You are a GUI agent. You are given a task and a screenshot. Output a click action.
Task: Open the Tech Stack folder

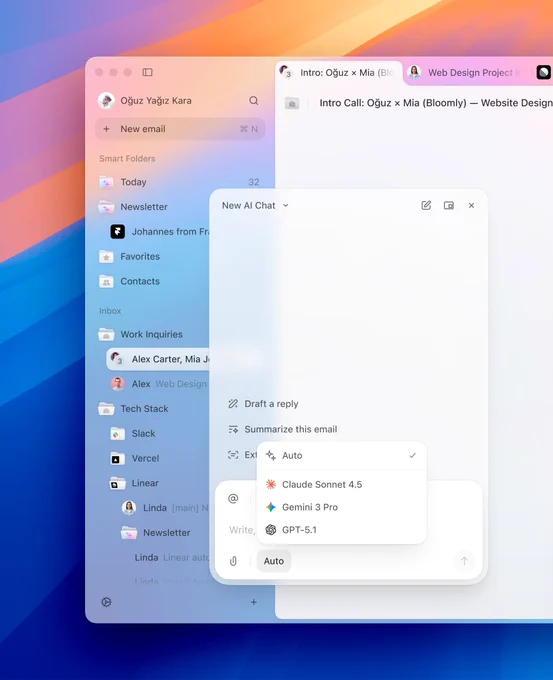pos(153,409)
